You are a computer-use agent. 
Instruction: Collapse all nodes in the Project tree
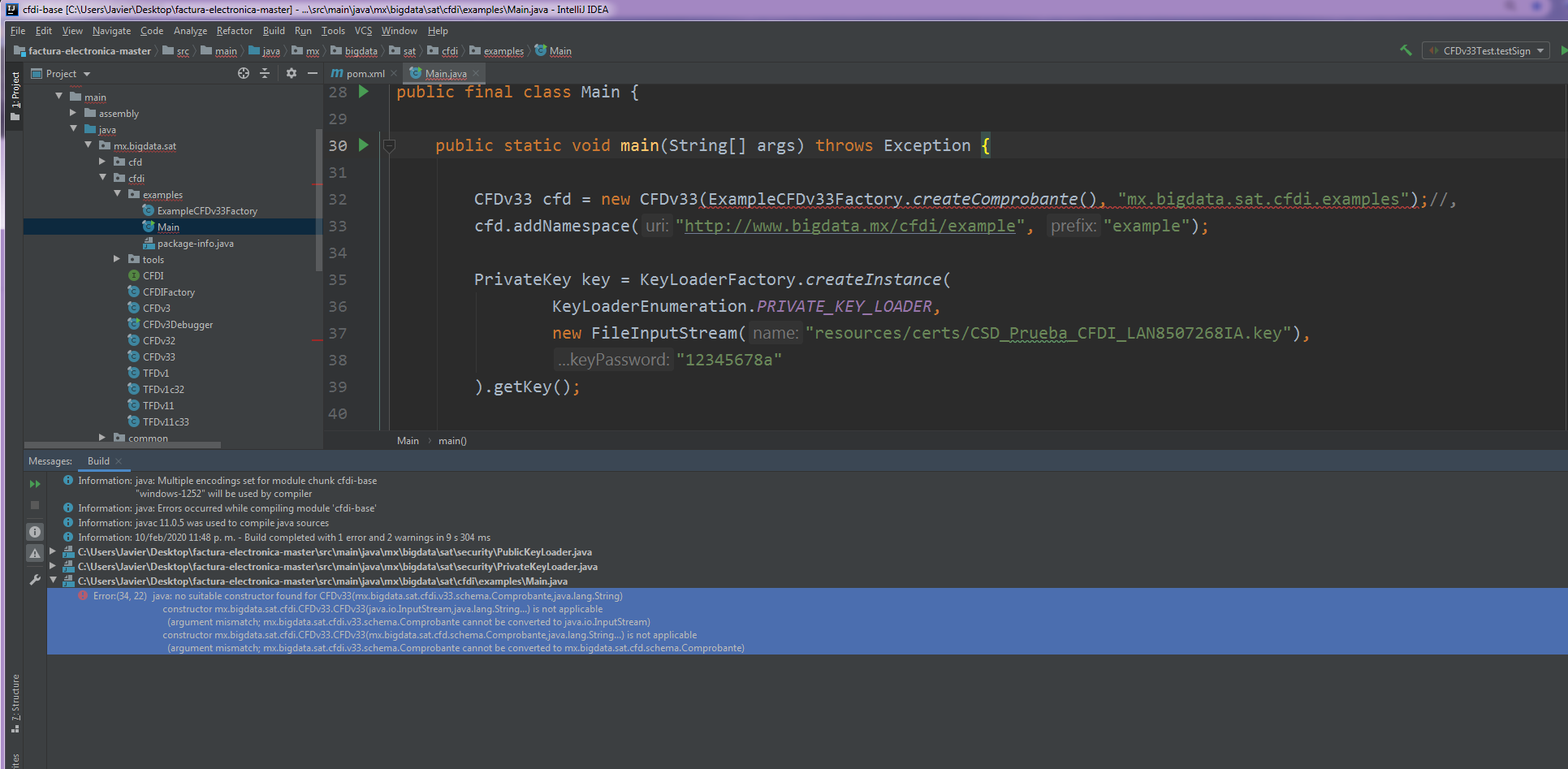coord(265,73)
